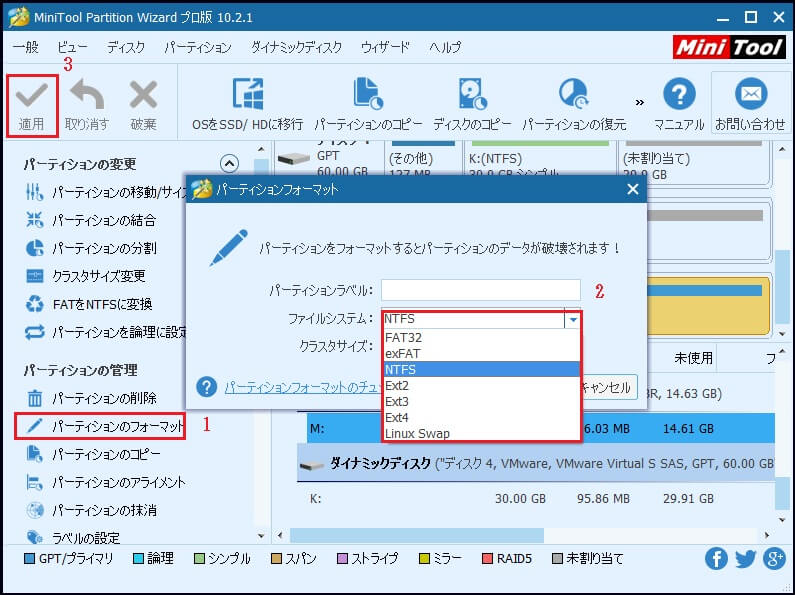The width and height of the screenshot is (795, 595).
Task: Select Ext4 in the file system list
Action: 397,418
